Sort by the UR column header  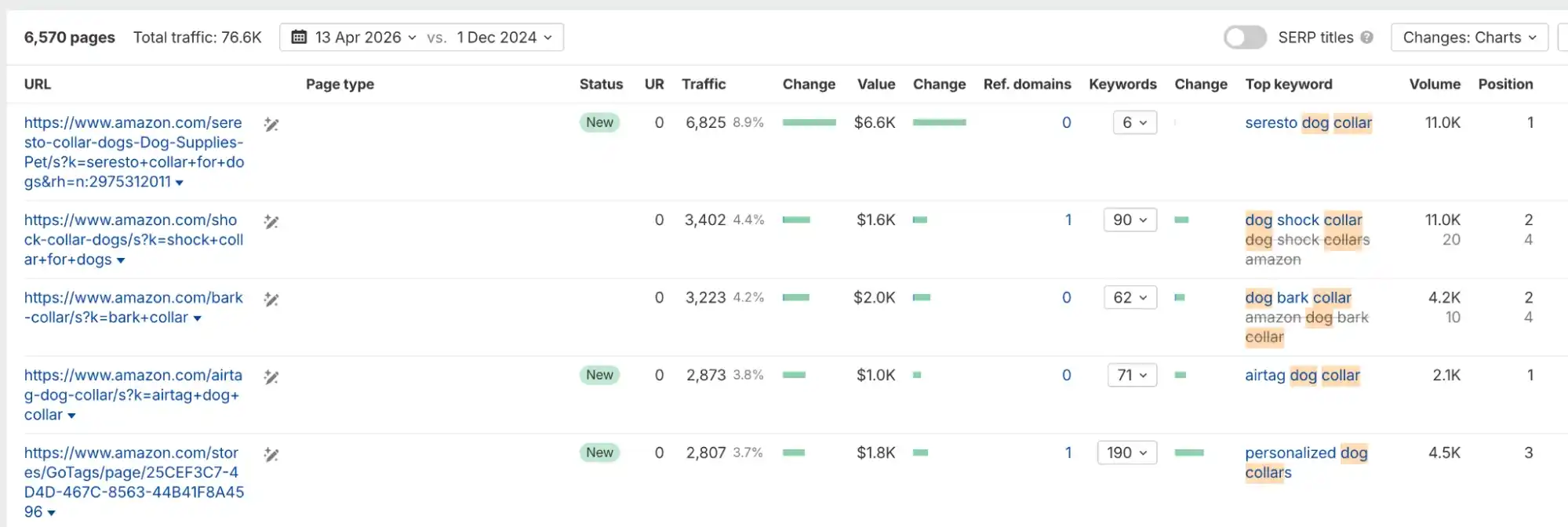[654, 84]
